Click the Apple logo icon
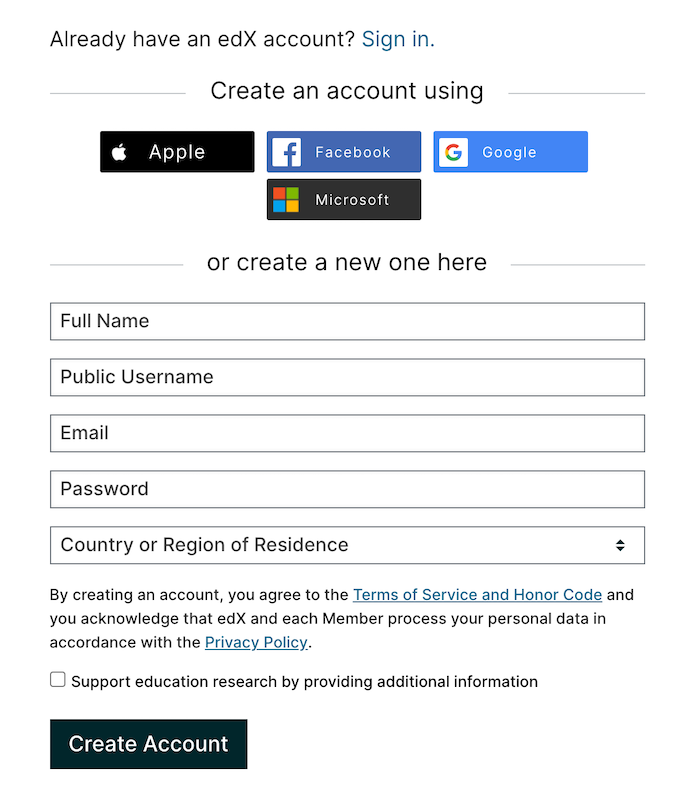The width and height of the screenshot is (700, 787). pos(119,152)
